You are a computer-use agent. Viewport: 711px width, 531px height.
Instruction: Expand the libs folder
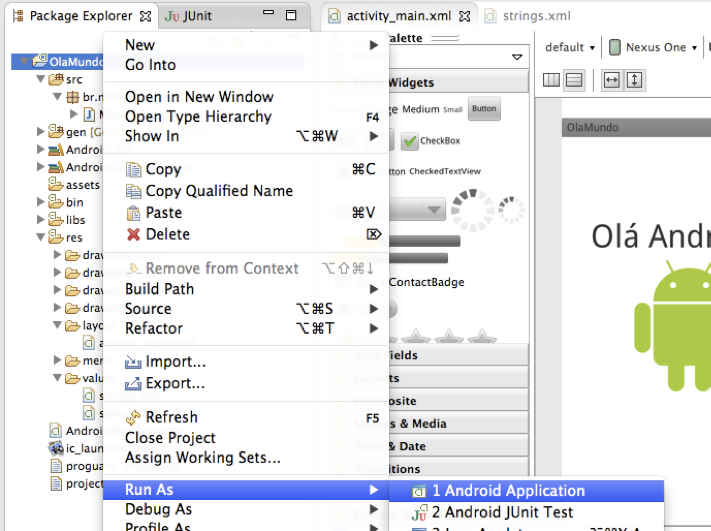40,219
